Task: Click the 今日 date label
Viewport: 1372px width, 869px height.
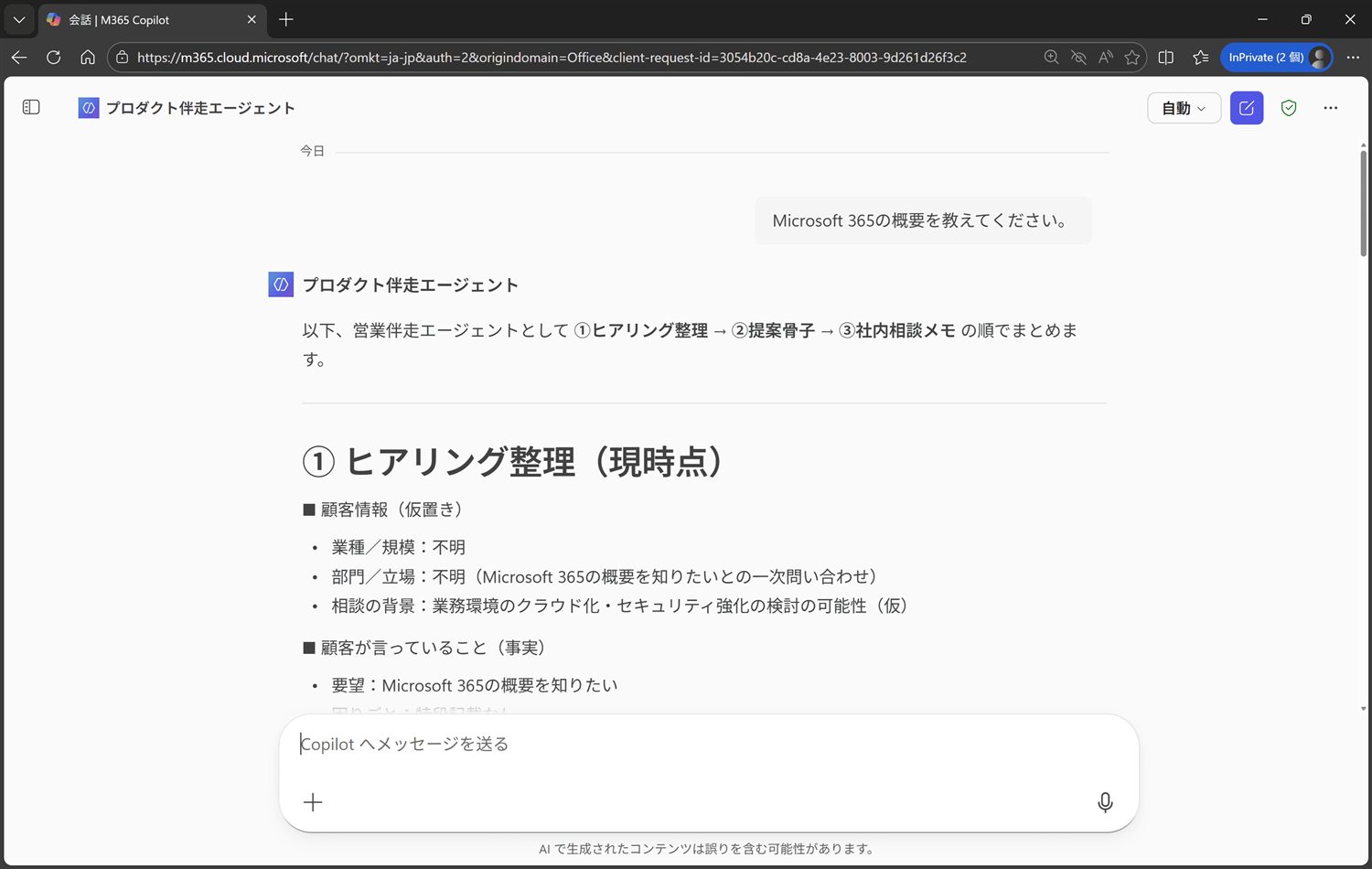Action: coord(312,151)
